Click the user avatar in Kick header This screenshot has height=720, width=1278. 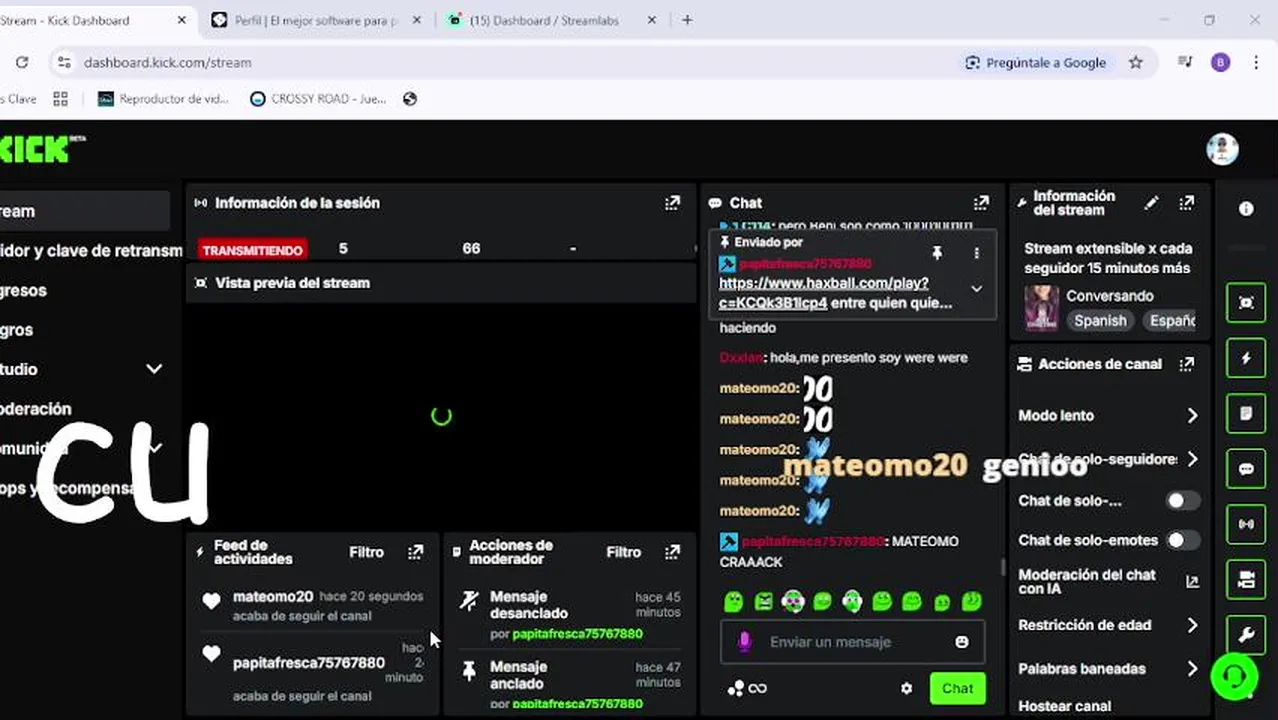point(1222,149)
